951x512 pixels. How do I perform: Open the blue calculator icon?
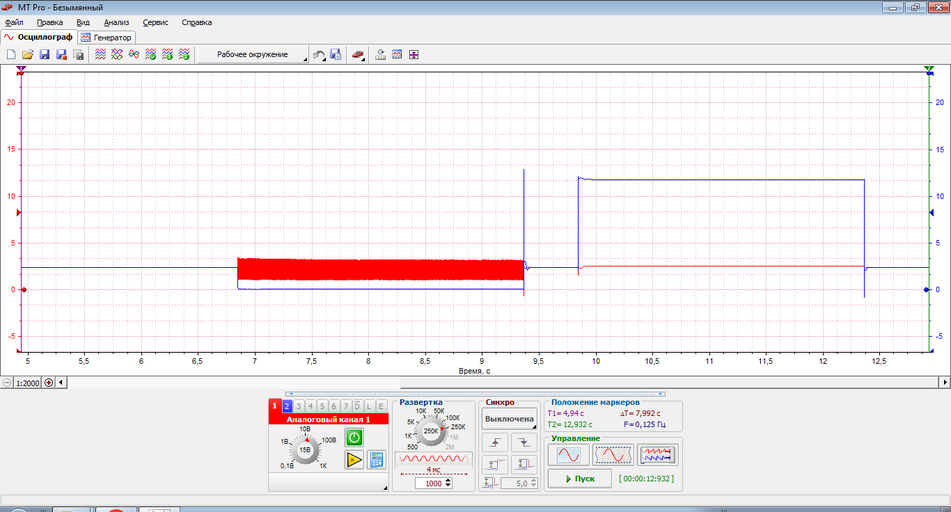pyautogui.click(x=376, y=460)
